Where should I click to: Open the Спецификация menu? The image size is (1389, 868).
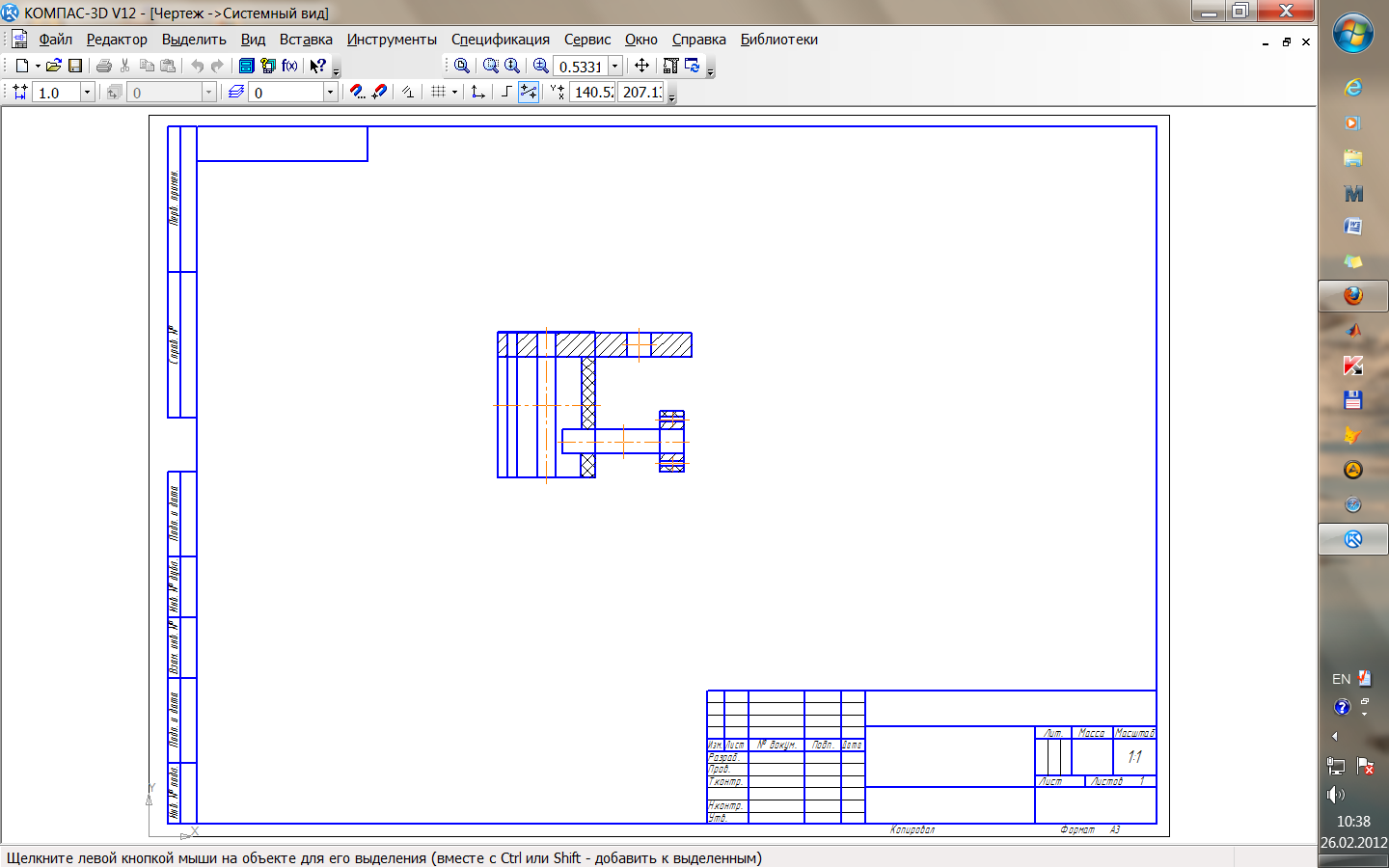click(x=500, y=40)
